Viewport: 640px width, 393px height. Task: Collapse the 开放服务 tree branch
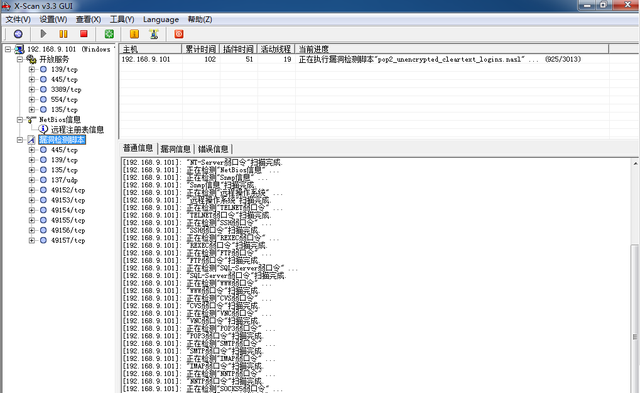[20, 59]
